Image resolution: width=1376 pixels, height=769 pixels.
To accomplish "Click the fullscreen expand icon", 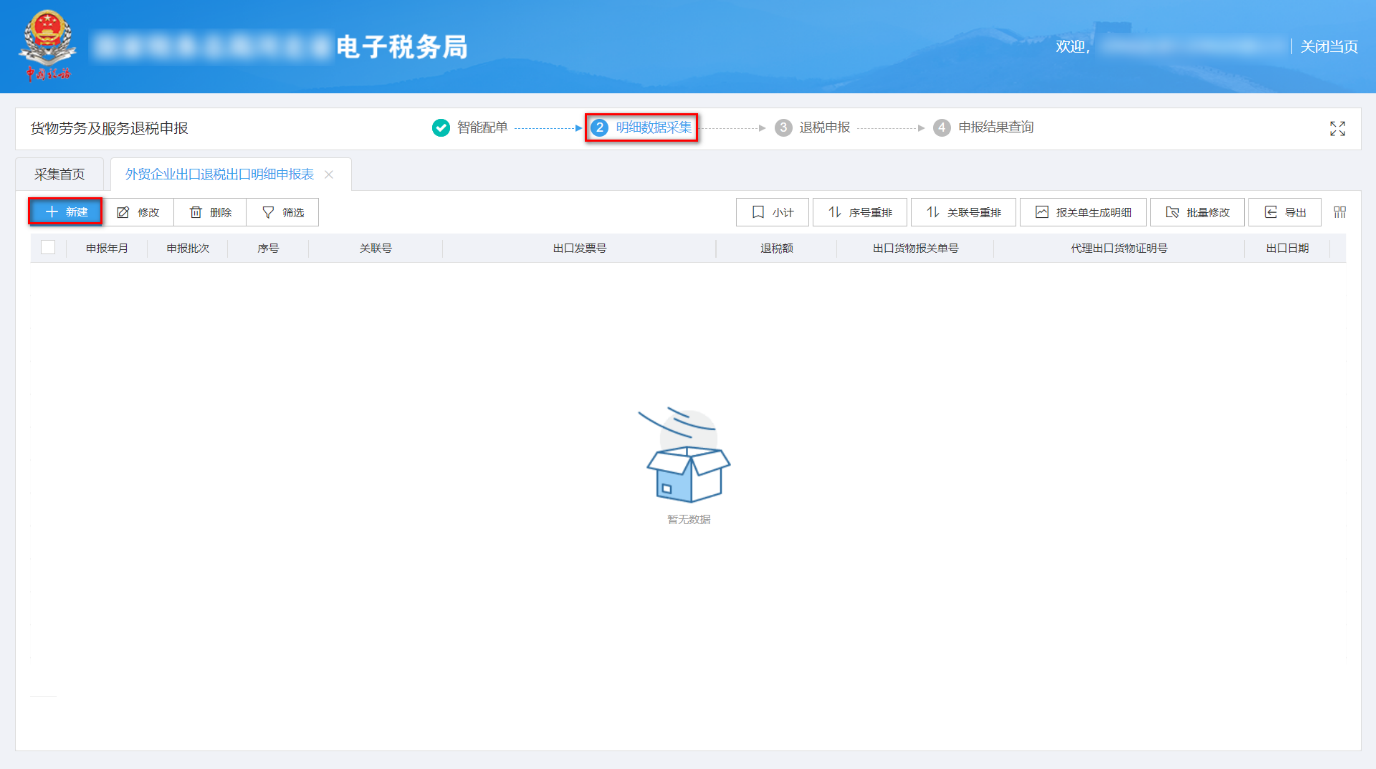I will 1337,128.
